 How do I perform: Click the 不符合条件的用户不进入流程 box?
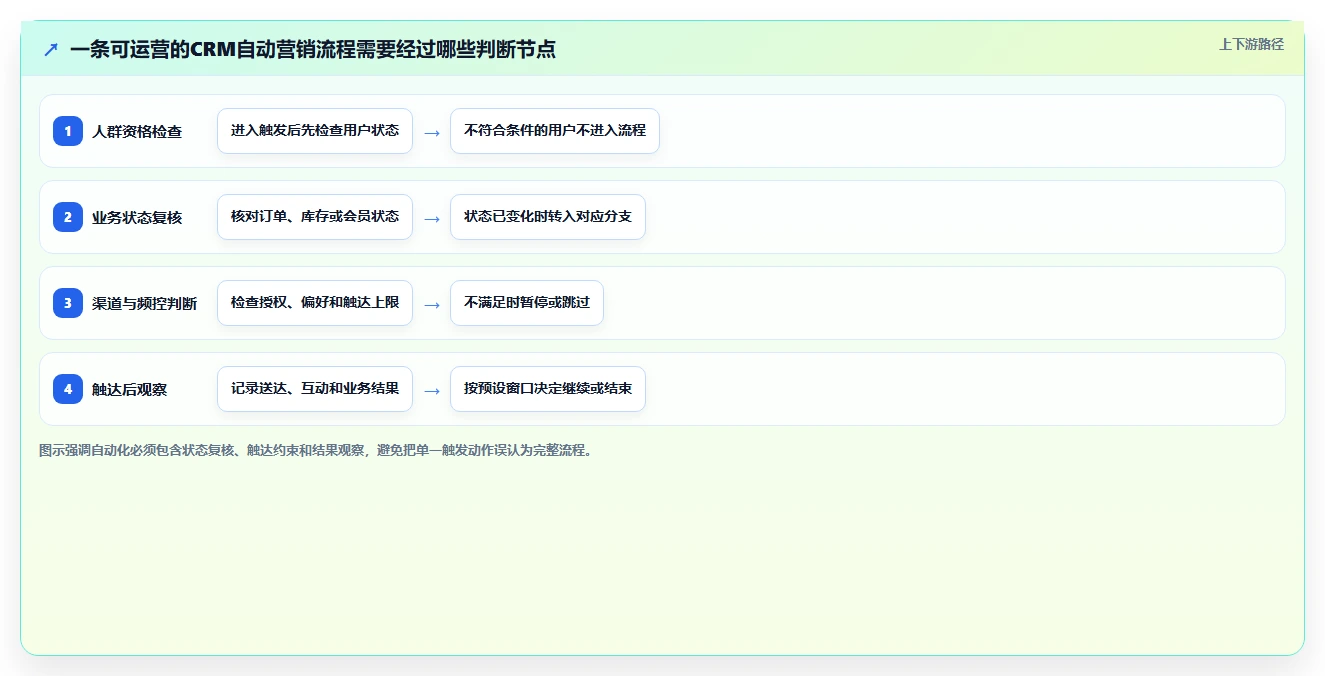coord(555,131)
